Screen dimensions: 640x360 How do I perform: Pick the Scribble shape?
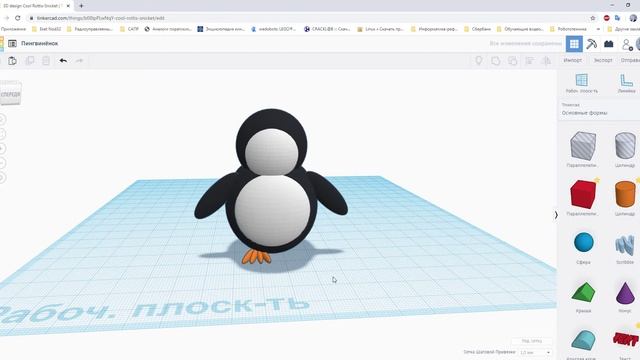(x=625, y=246)
